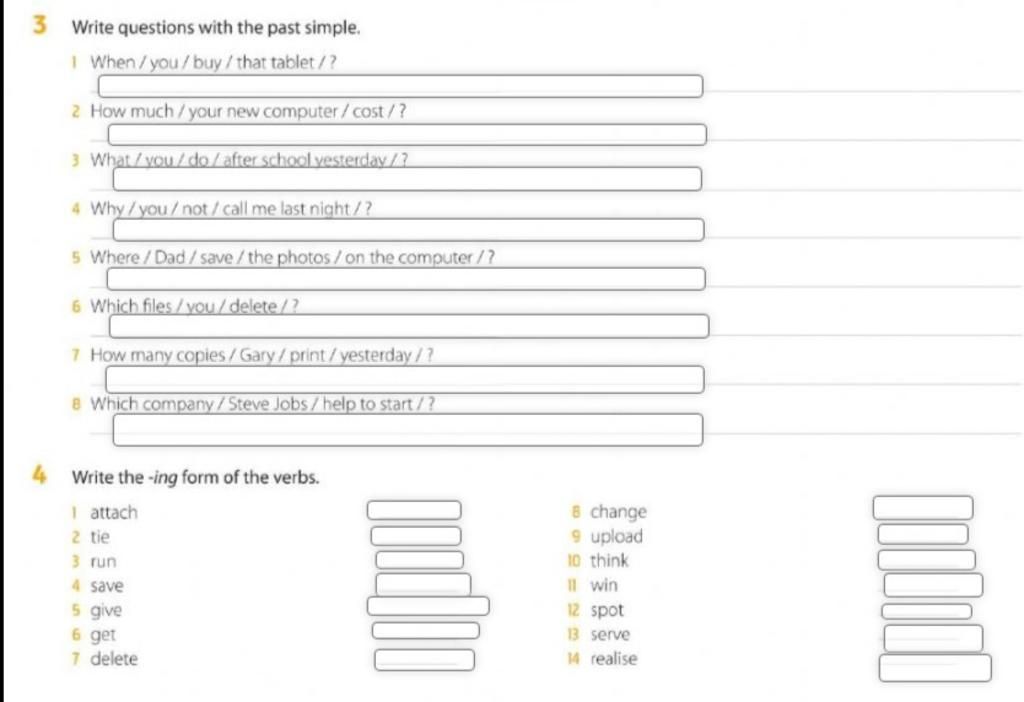The image size is (1024, 702).
Task: Focus the -ing answer box for 'save'
Action: 423,584
